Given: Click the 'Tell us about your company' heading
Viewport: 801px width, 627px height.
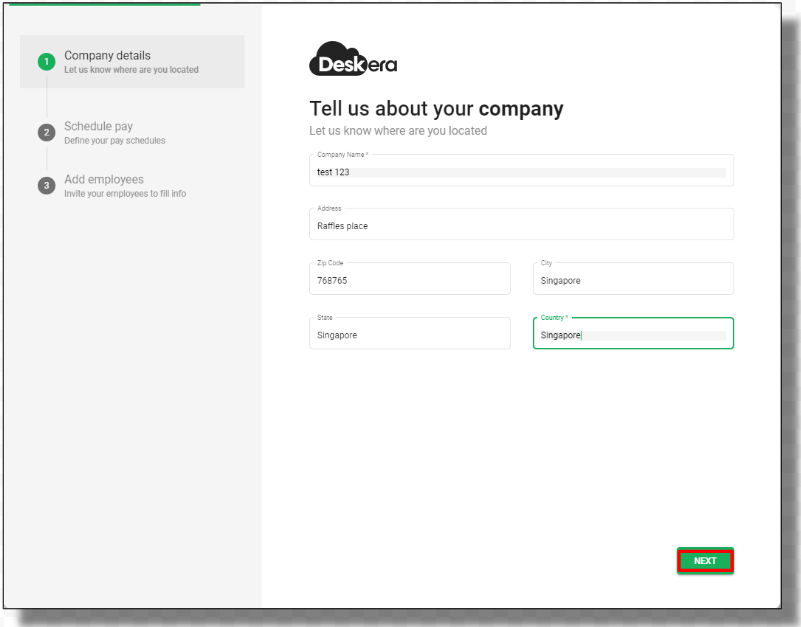Looking at the screenshot, I should click(436, 108).
